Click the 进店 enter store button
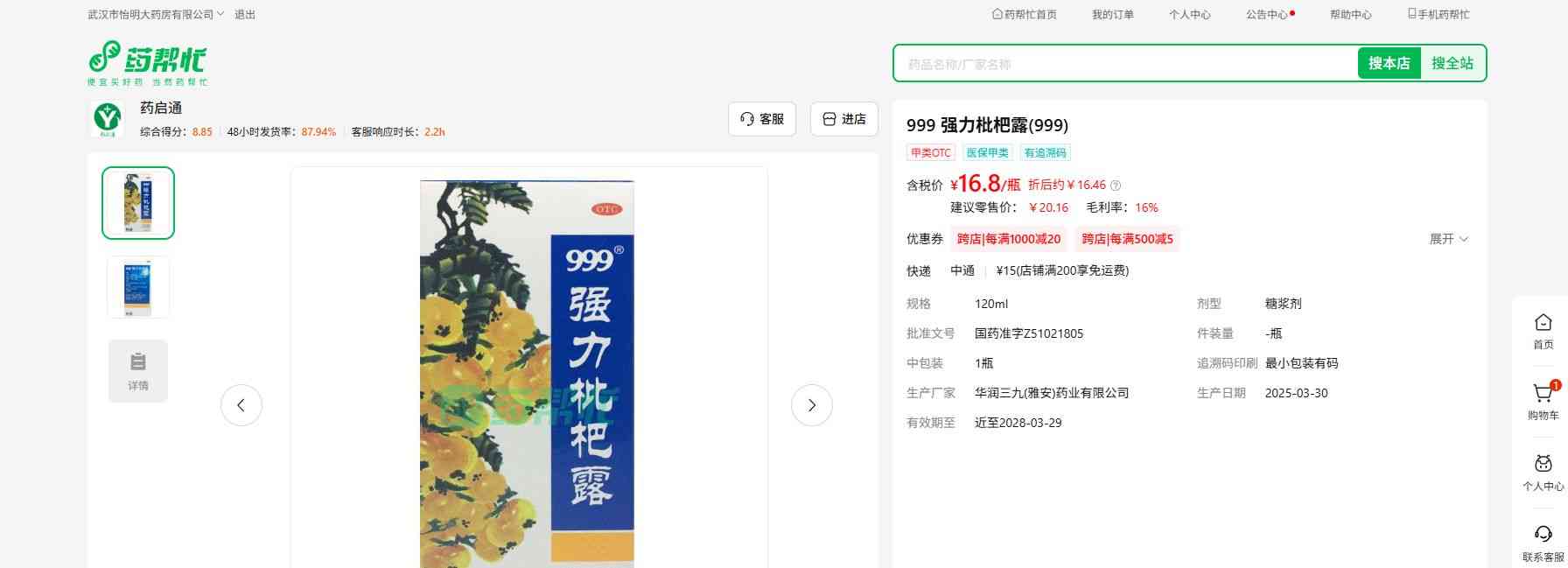Image resolution: width=1568 pixels, height=568 pixels. (x=844, y=119)
